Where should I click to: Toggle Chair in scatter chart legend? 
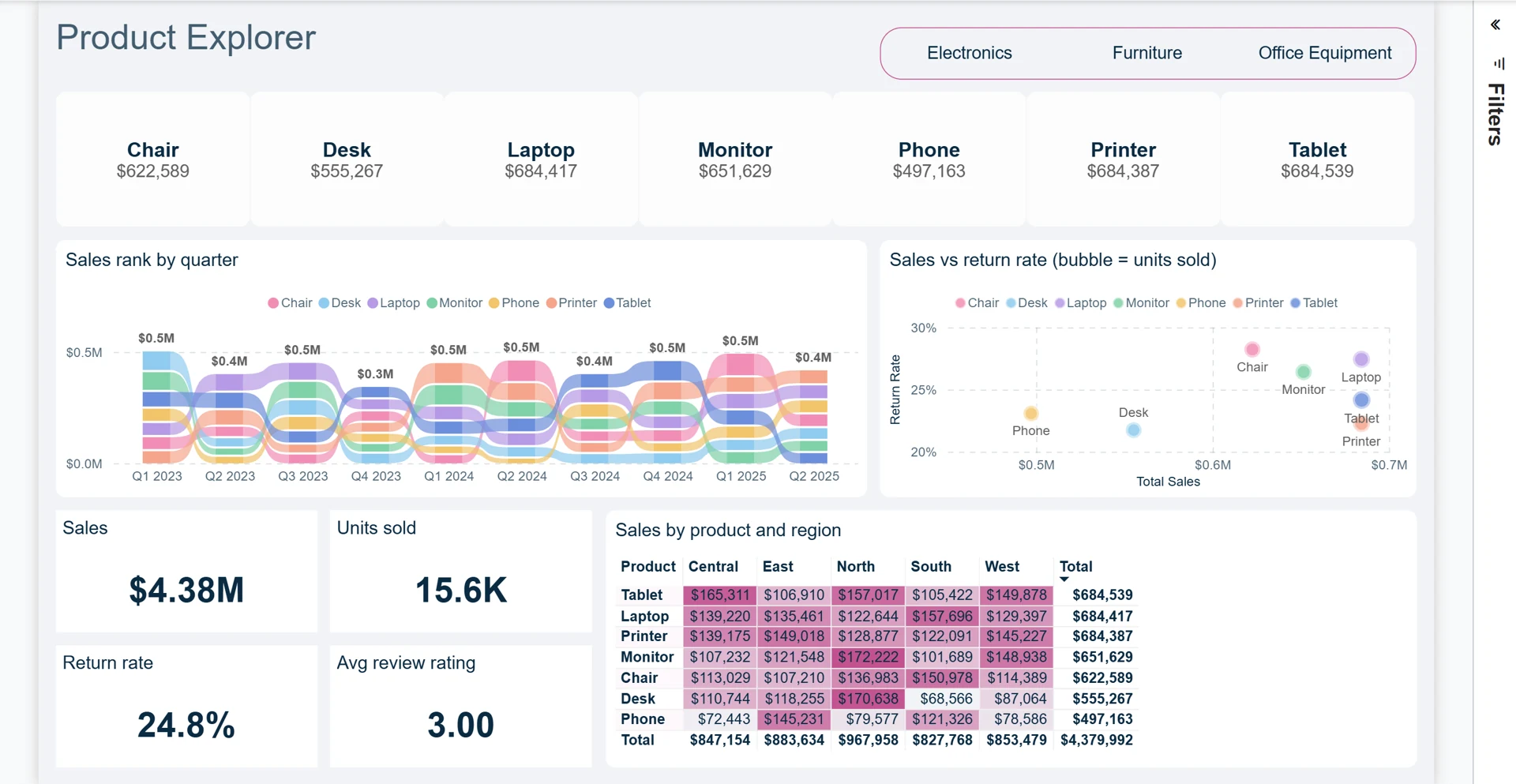click(977, 303)
